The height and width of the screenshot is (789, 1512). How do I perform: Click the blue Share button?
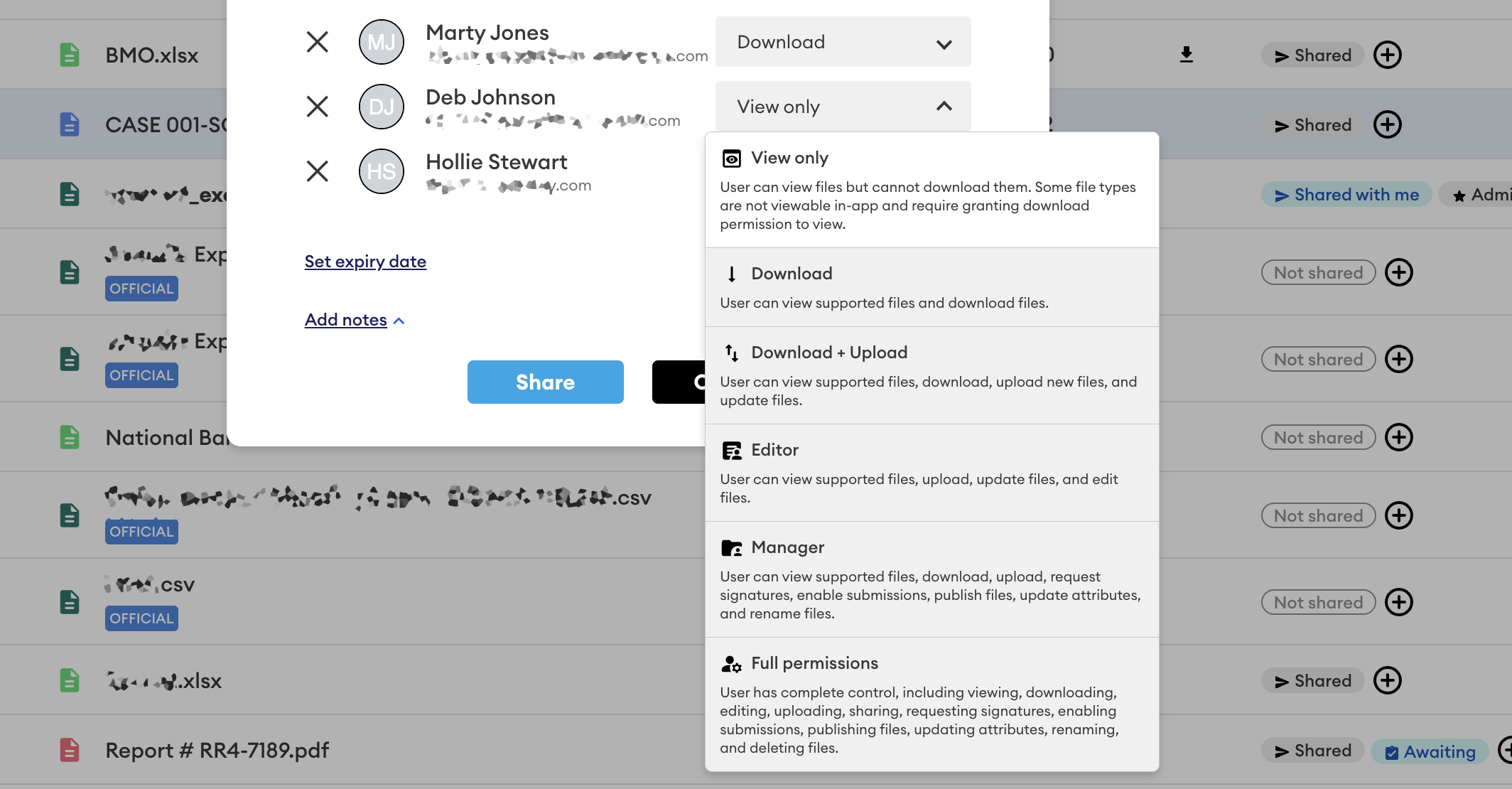pyautogui.click(x=545, y=382)
